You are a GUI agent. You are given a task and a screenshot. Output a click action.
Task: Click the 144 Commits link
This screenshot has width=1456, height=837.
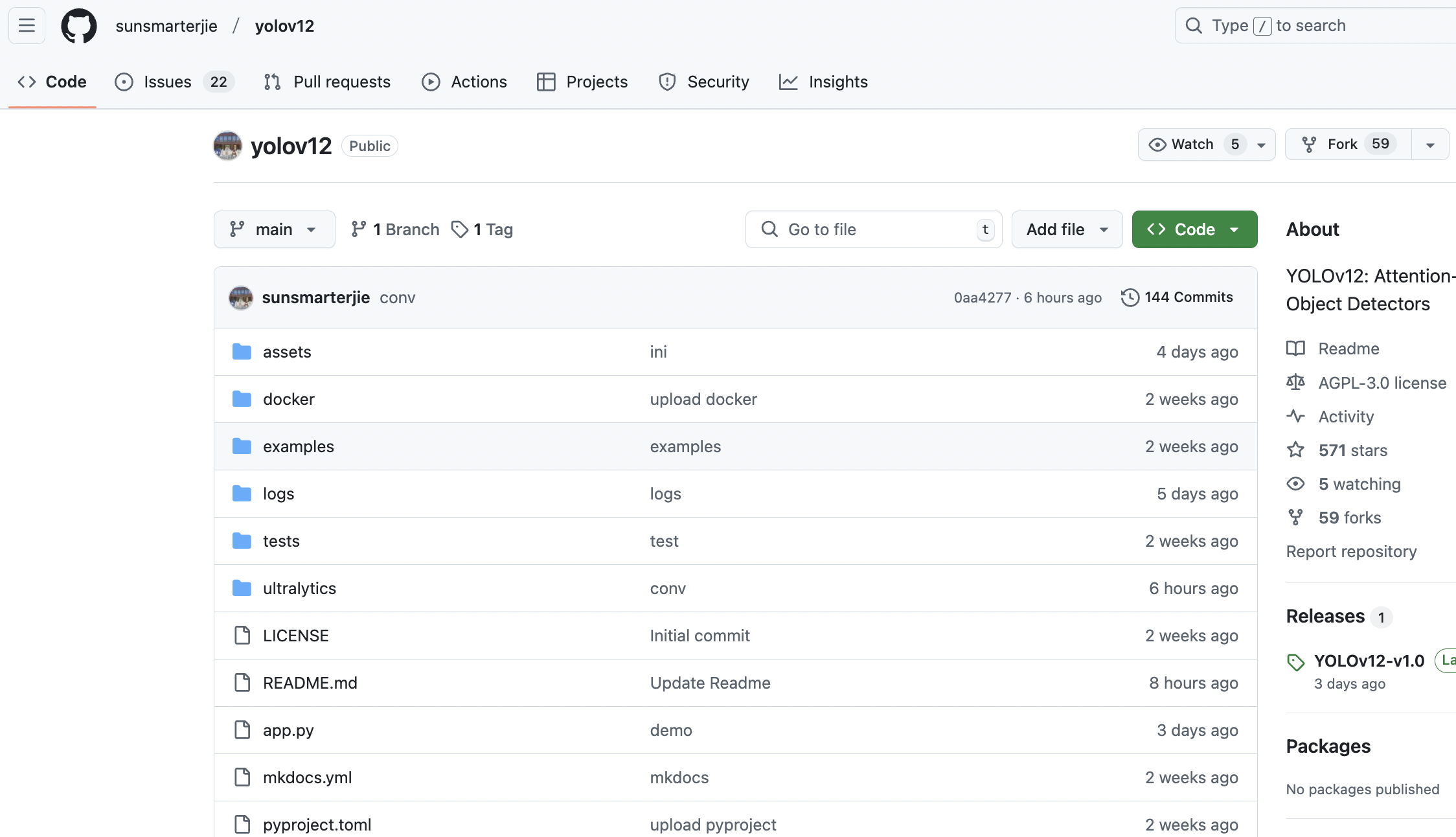point(1188,297)
